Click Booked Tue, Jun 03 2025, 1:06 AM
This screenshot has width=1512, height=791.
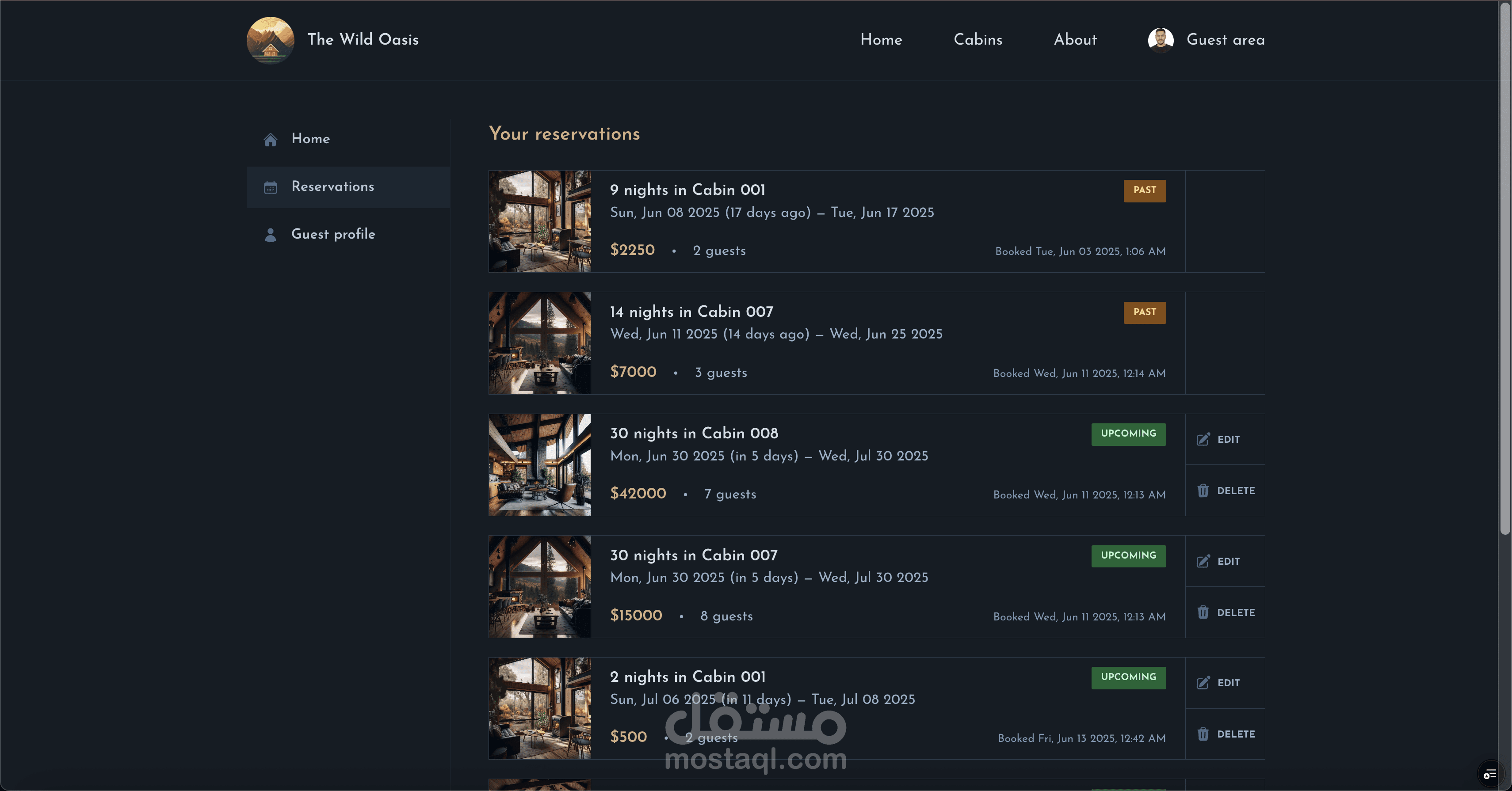pyautogui.click(x=1080, y=251)
